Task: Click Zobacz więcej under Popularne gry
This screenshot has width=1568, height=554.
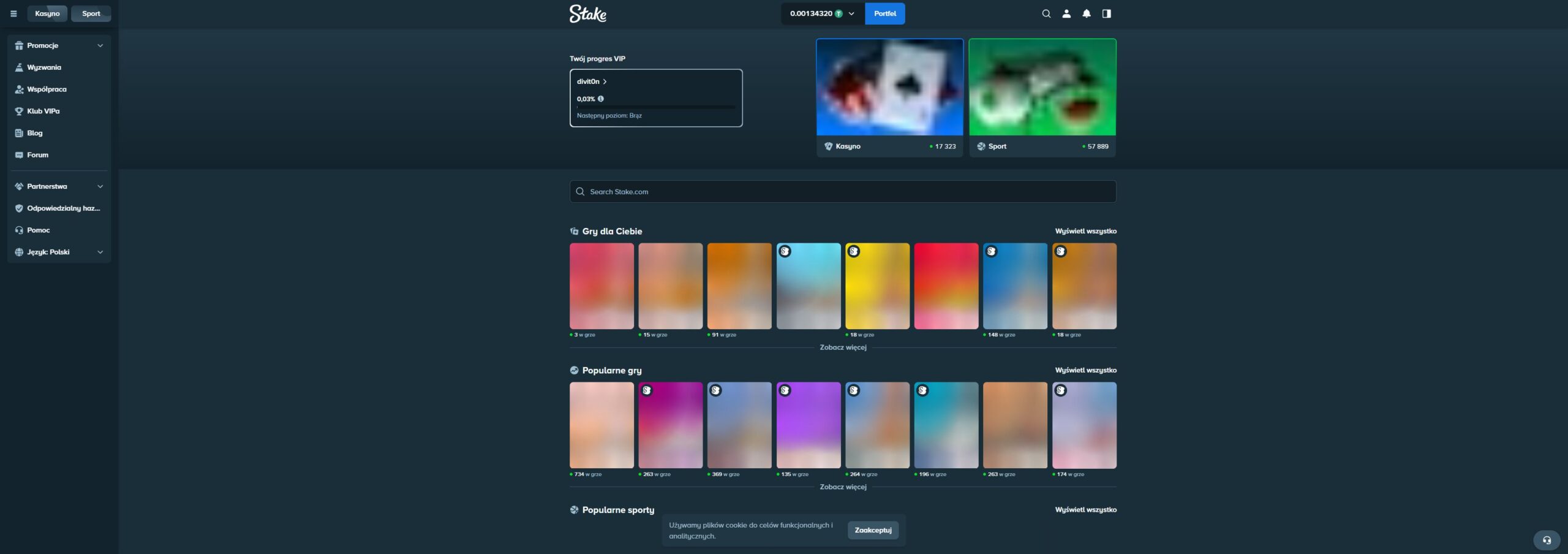Action: click(843, 487)
